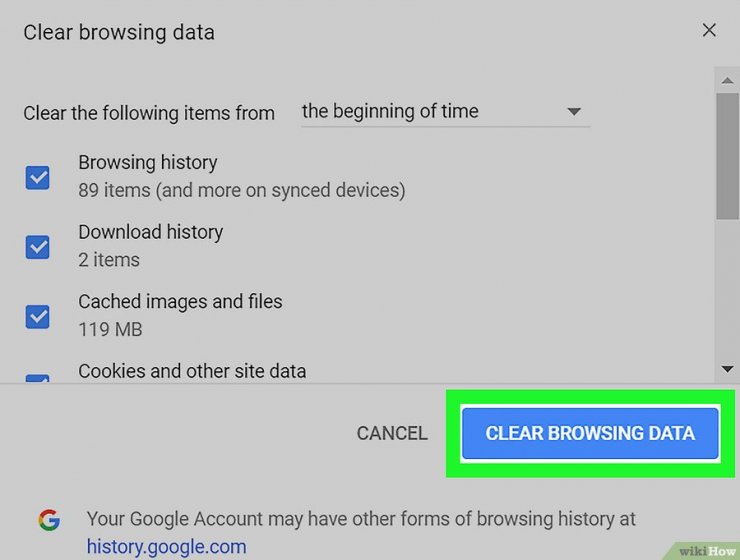Click the wikiHow watermark logo

[x=706, y=551]
